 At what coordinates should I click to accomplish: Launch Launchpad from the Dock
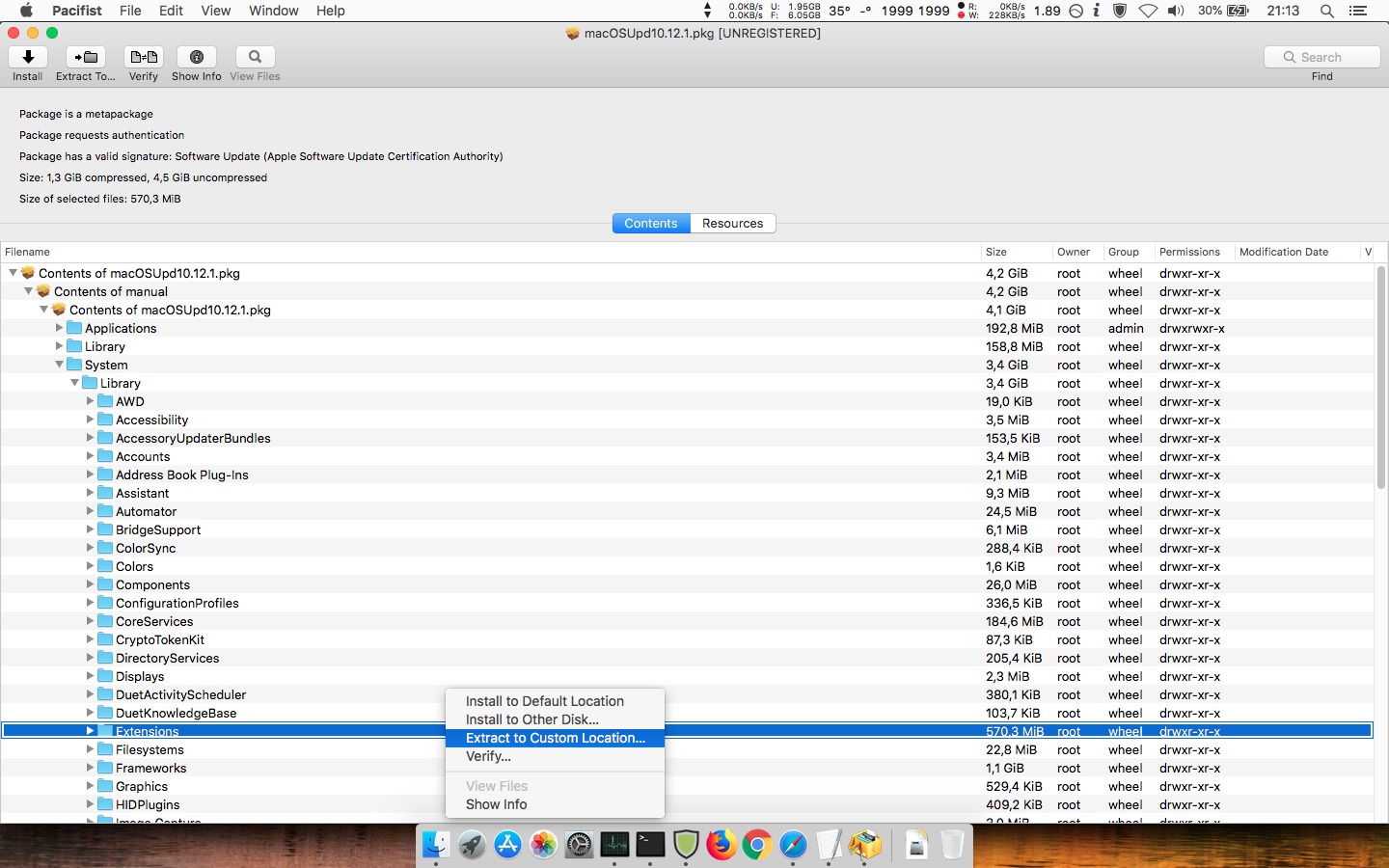tap(472, 845)
